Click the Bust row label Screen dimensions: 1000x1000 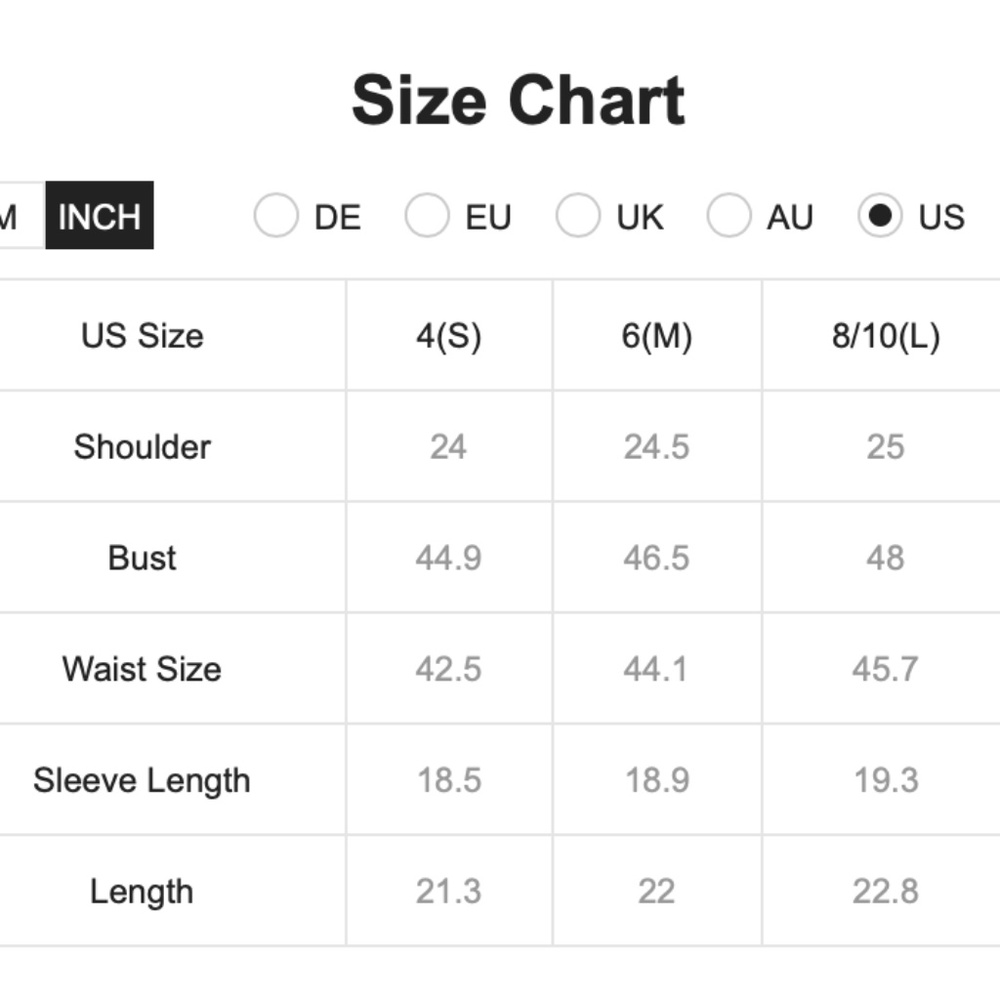(x=142, y=557)
